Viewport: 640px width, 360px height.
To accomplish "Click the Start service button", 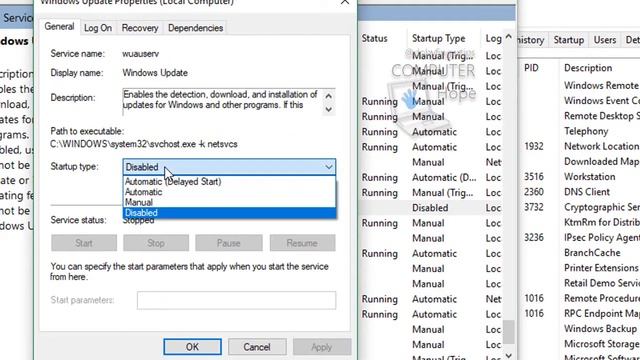I will [84, 243].
